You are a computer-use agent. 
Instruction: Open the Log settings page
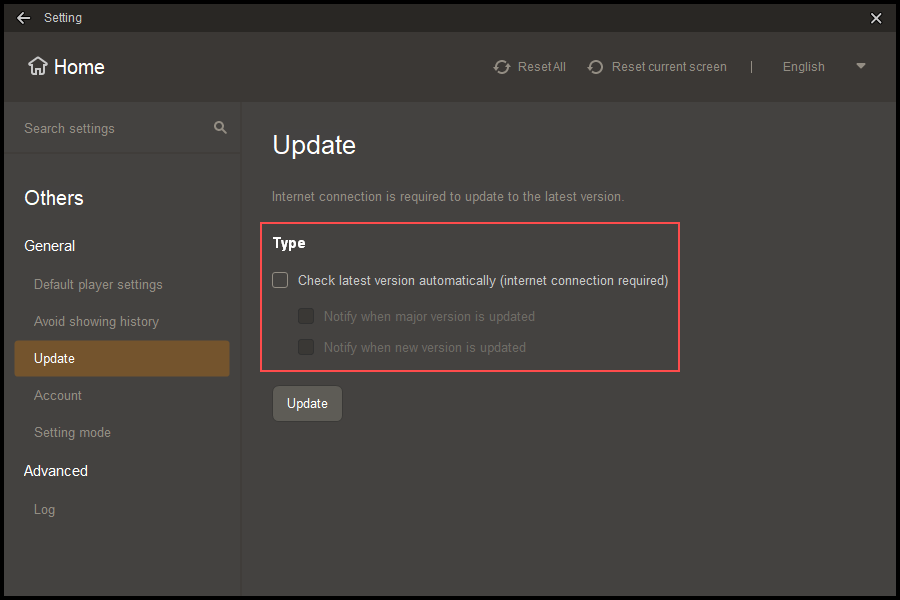44,510
